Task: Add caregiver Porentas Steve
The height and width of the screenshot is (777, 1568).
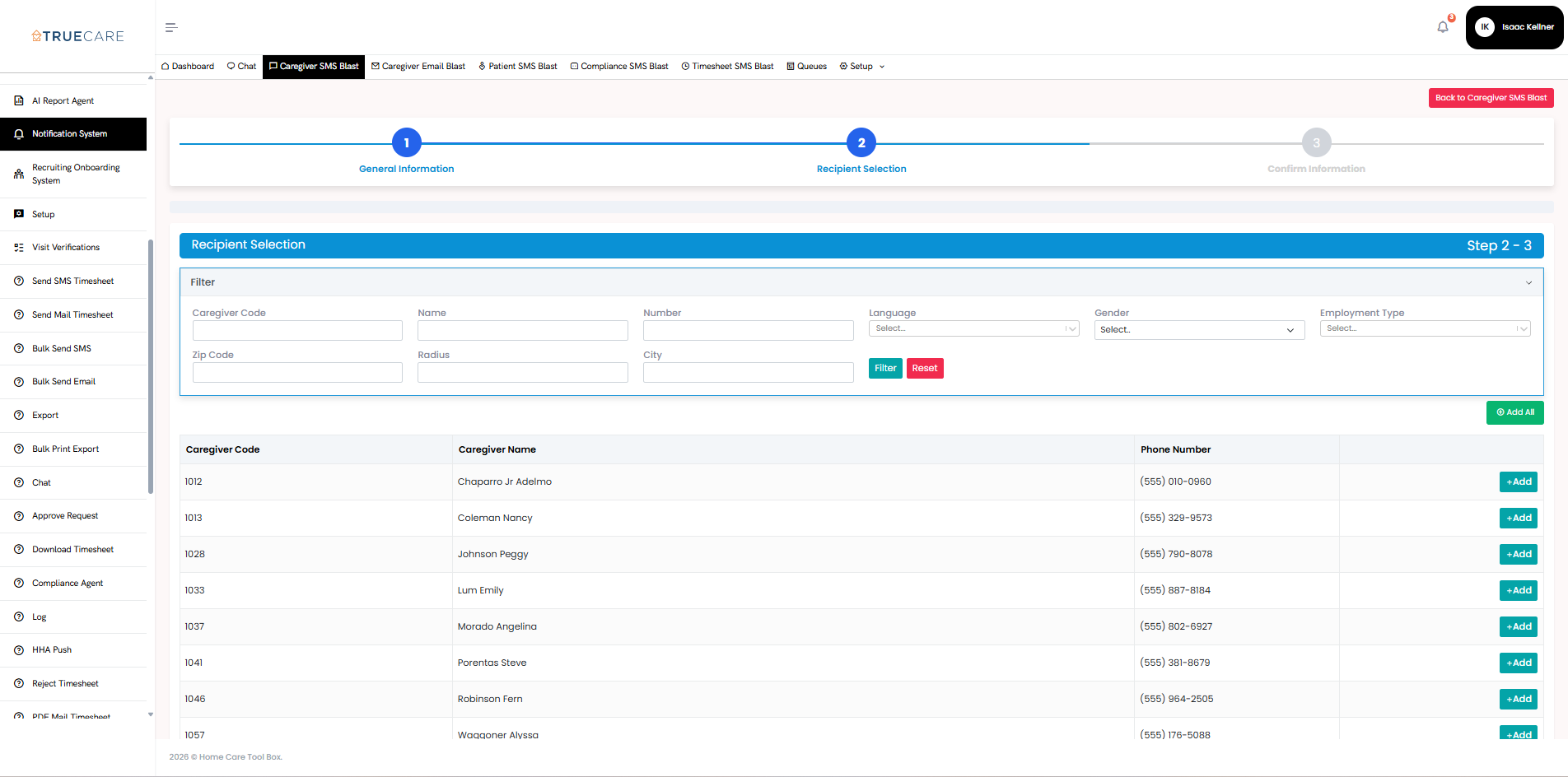Action: pyautogui.click(x=1519, y=663)
